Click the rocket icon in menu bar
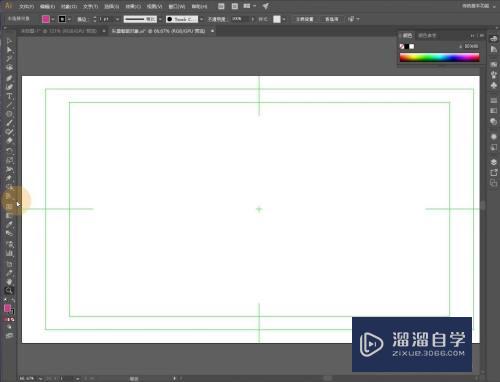500x382 pixels. [x=266, y=6]
